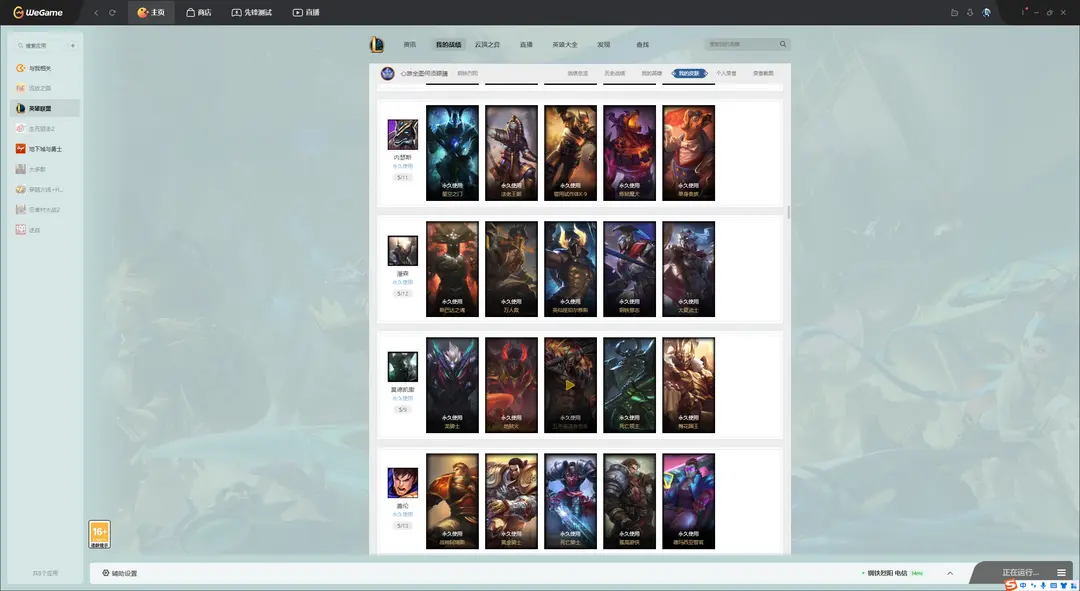Open the 地狱火 skin card
This screenshot has width=1080, height=591.
pyautogui.click(x=511, y=385)
